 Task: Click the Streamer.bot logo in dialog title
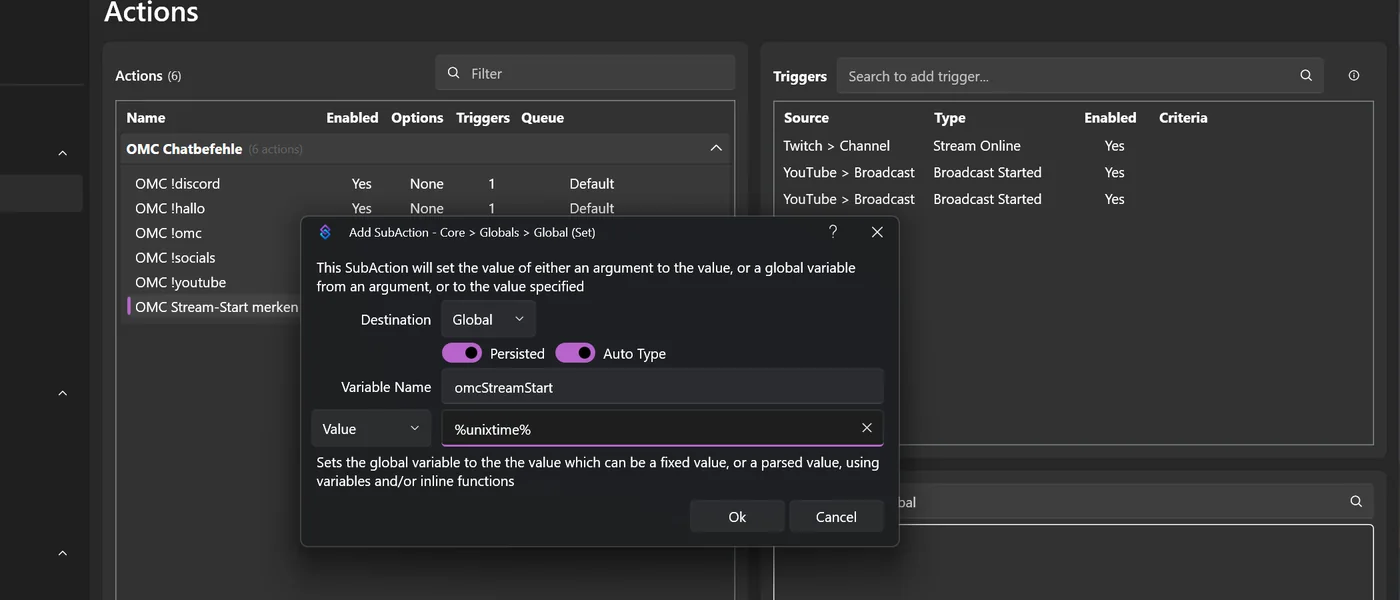[325, 232]
